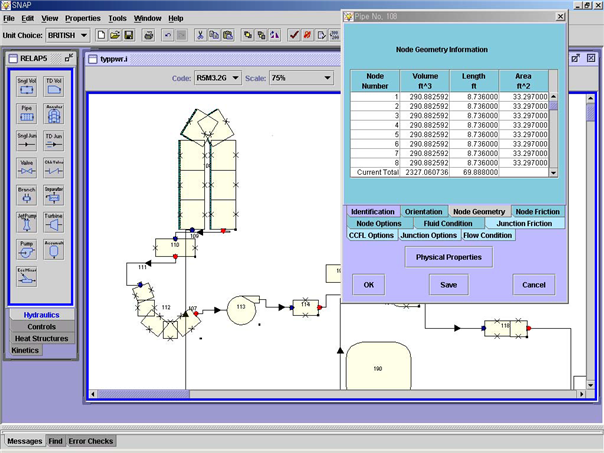
Task: Pick the Valve component from palette
Action: click(x=26, y=168)
